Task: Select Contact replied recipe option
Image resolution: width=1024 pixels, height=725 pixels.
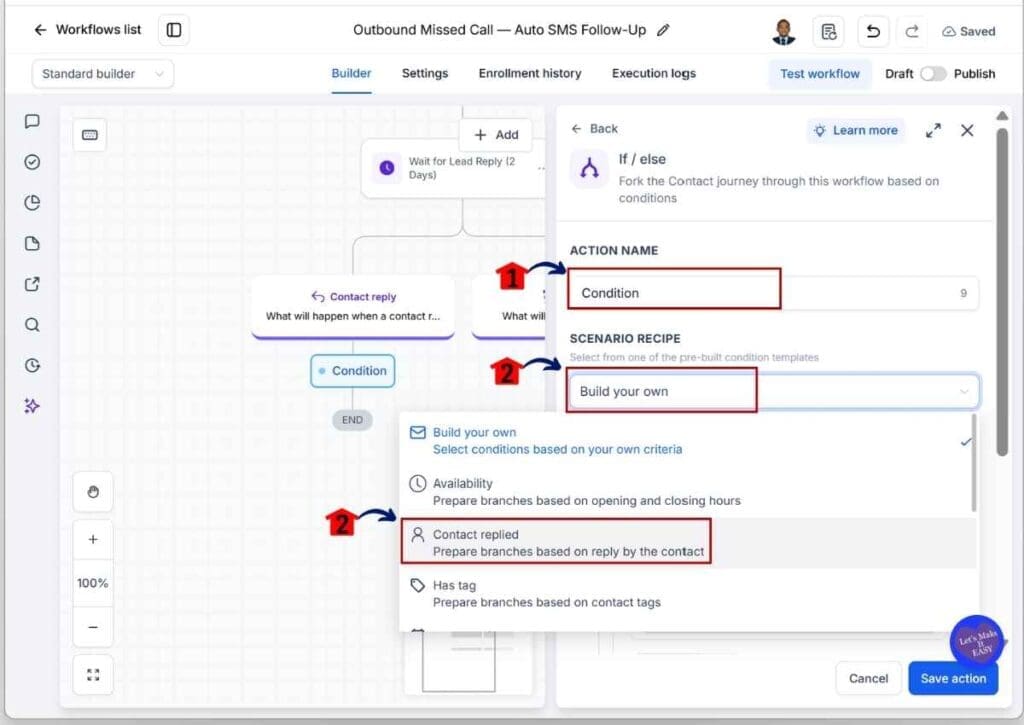Action: 687,543
